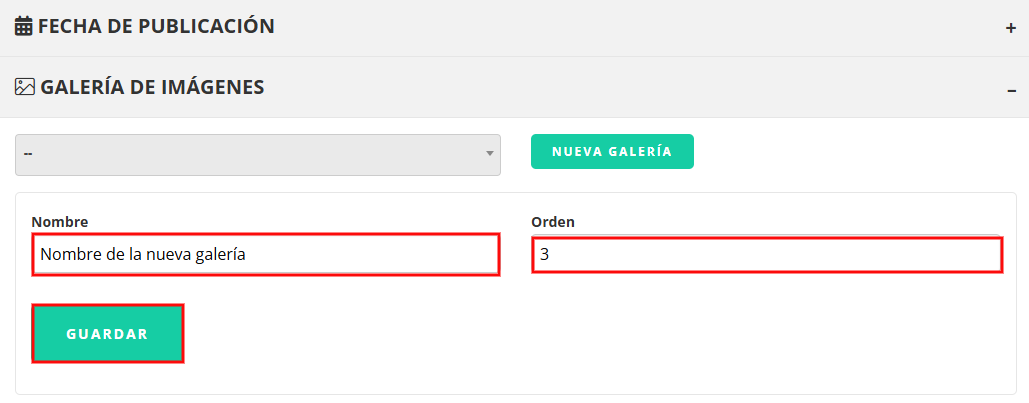Click the number 3 inside Orden
The image size is (1029, 403).
coord(545,255)
